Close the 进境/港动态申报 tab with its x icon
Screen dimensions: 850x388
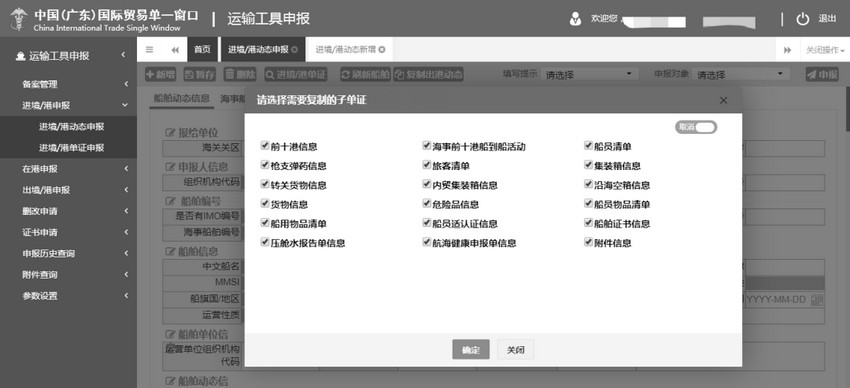294,49
